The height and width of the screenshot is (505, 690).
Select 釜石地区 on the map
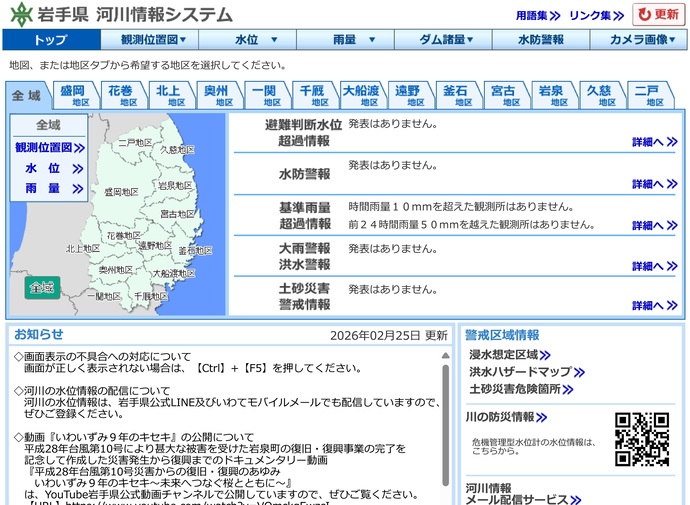[x=195, y=251]
